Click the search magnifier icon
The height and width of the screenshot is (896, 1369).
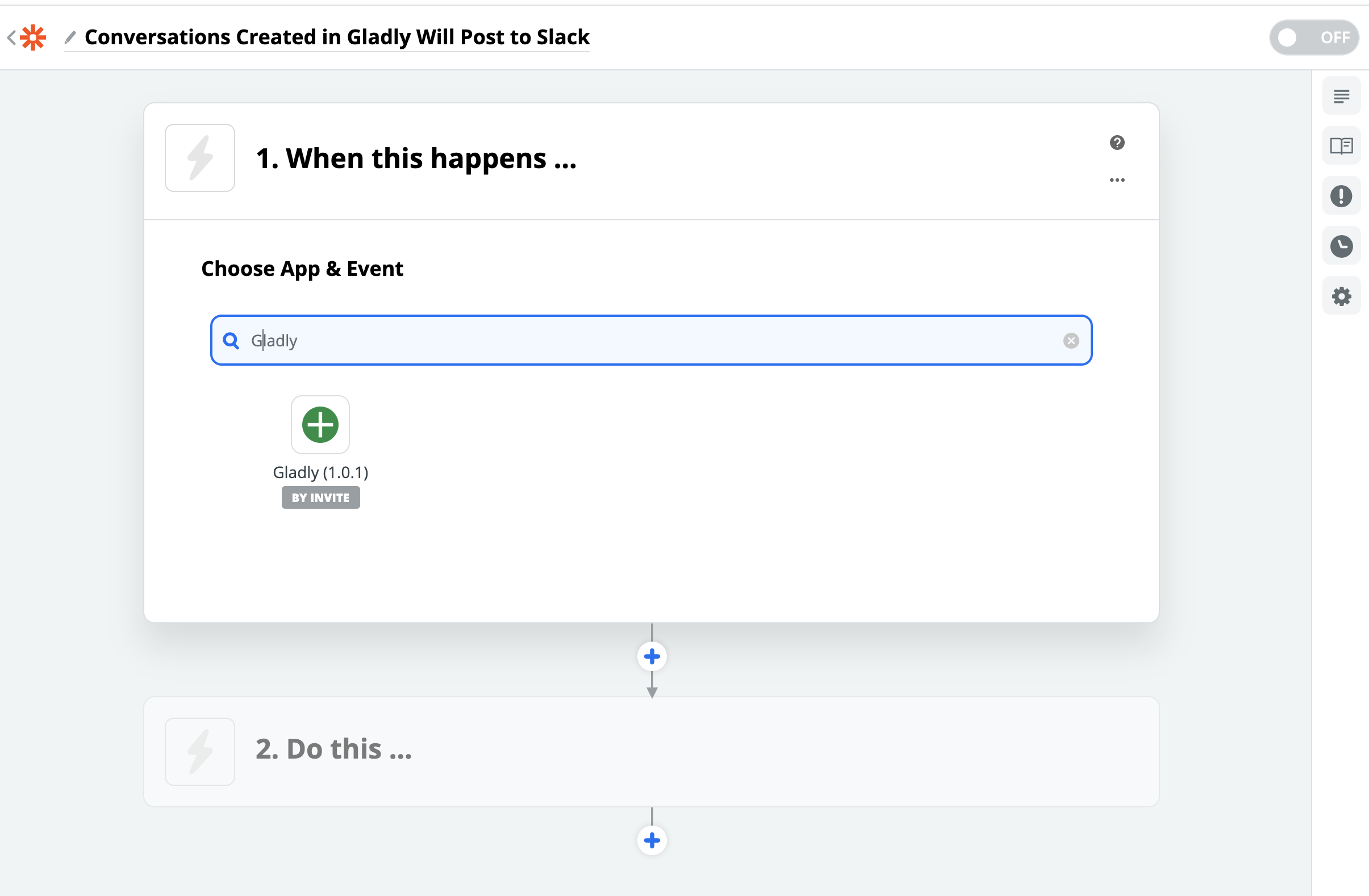coord(231,341)
